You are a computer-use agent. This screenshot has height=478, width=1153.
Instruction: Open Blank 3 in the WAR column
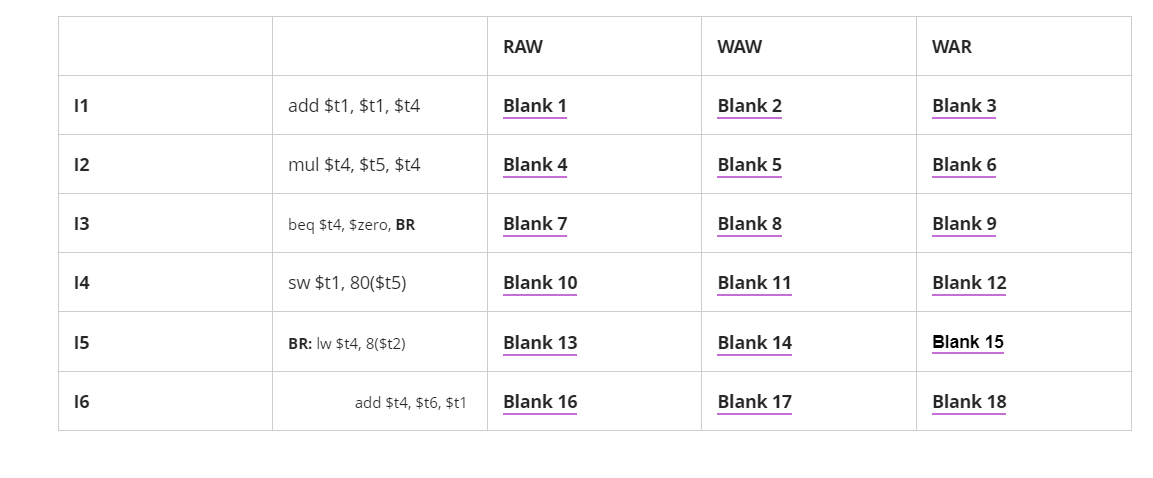pyautogui.click(x=964, y=106)
